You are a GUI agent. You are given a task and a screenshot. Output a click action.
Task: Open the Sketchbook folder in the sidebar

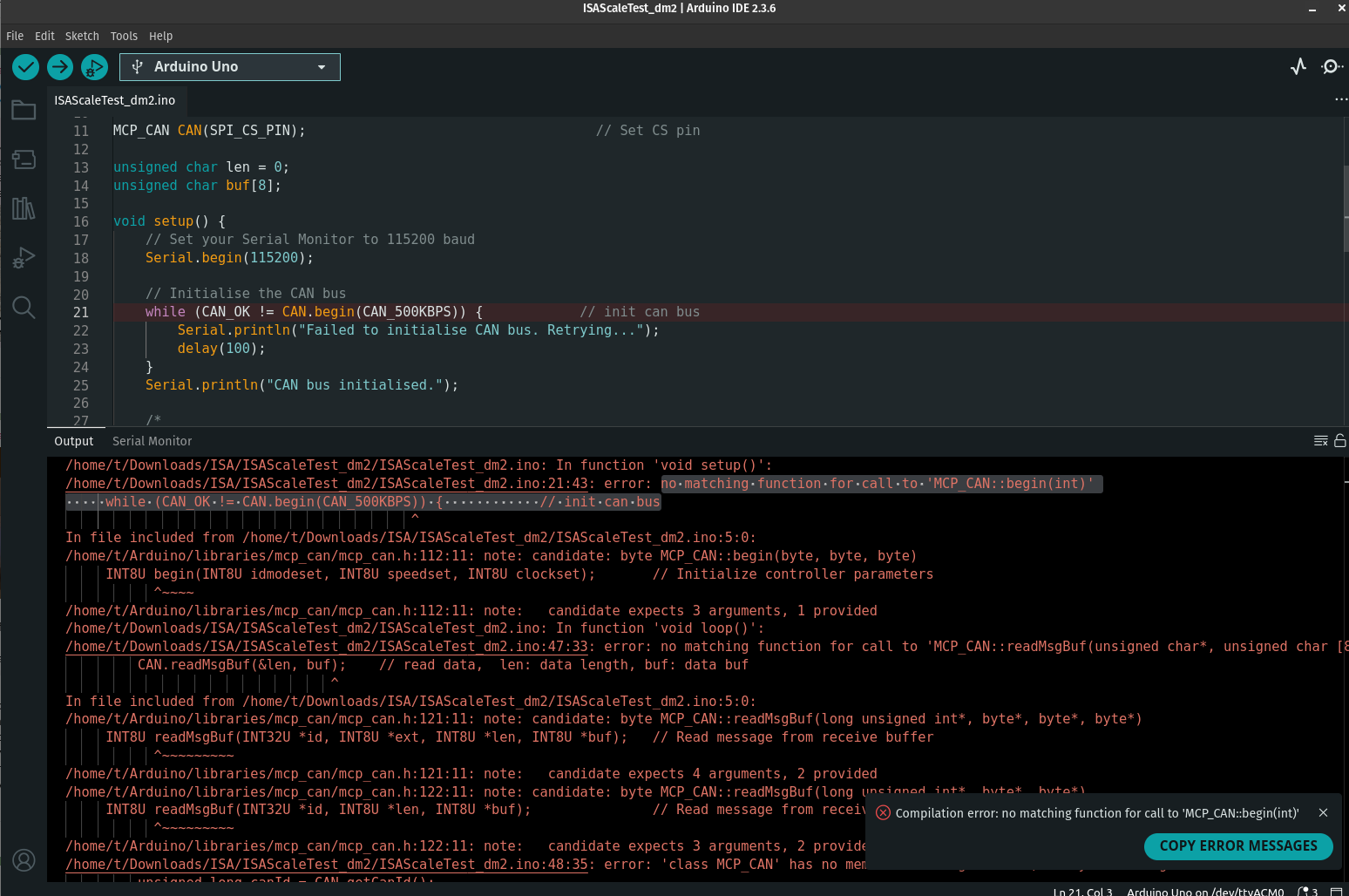click(x=24, y=111)
